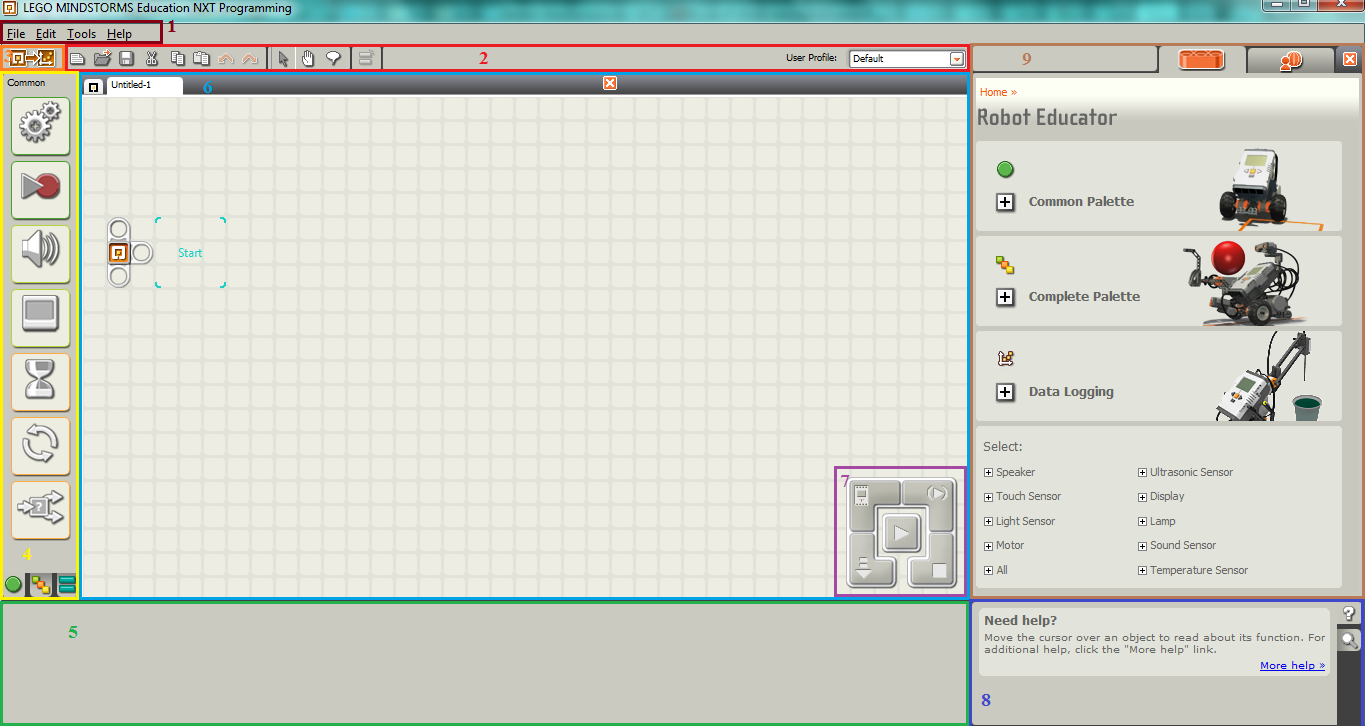The width and height of the screenshot is (1365, 726).
Task: Open a program with the folder icon
Action: pyautogui.click(x=102, y=58)
